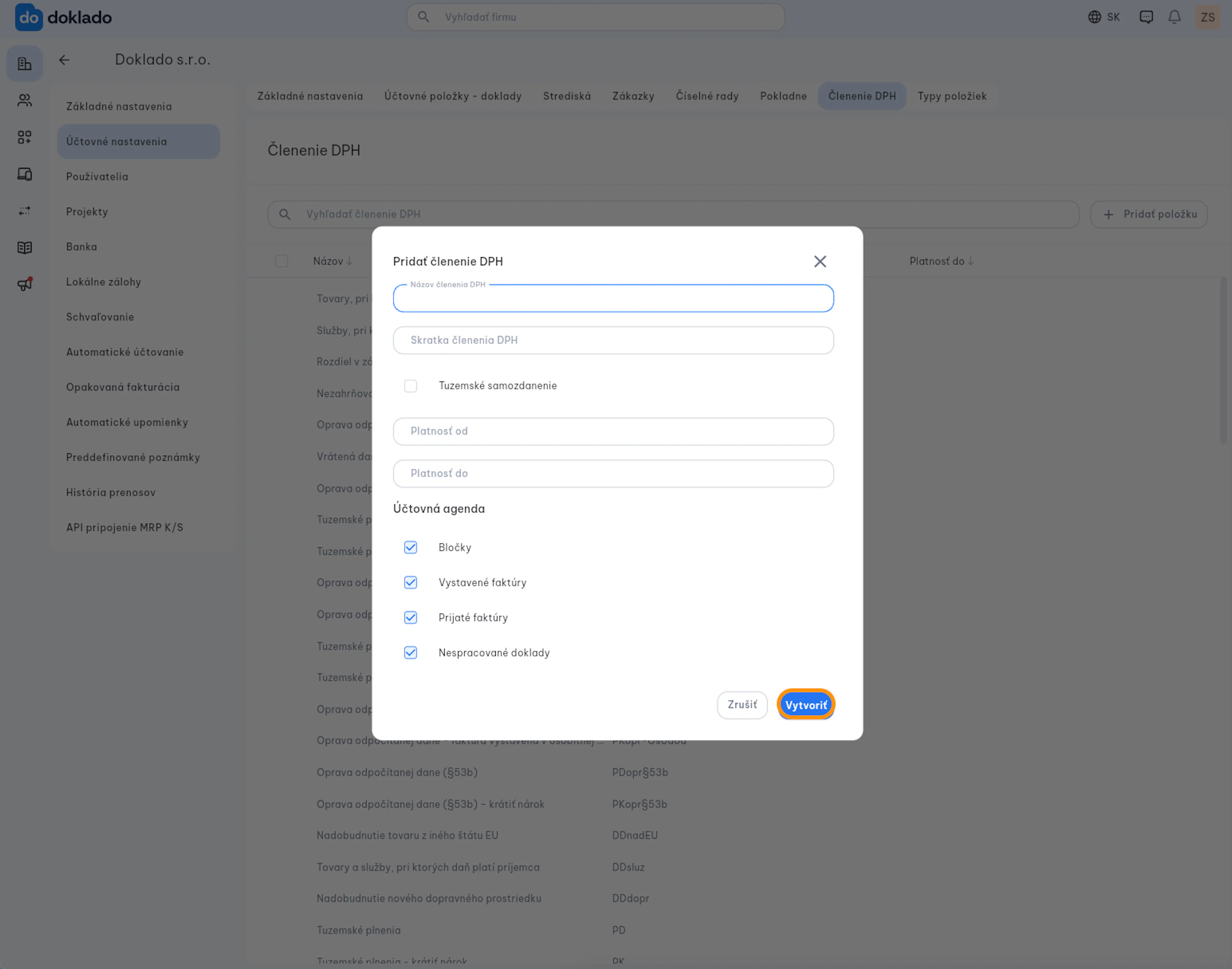Uncheck the Prijaté faktúry checkbox
The width and height of the screenshot is (1232, 969).
click(x=411, y=618)
